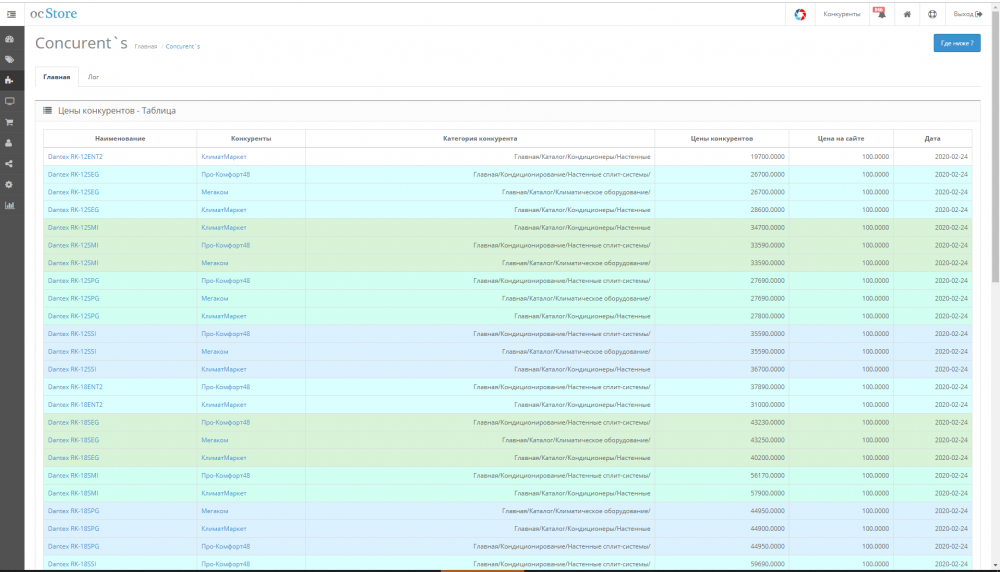Click the Дата column header
Image resolution: width=1000 pixels, height=572 pixels.
932,138
